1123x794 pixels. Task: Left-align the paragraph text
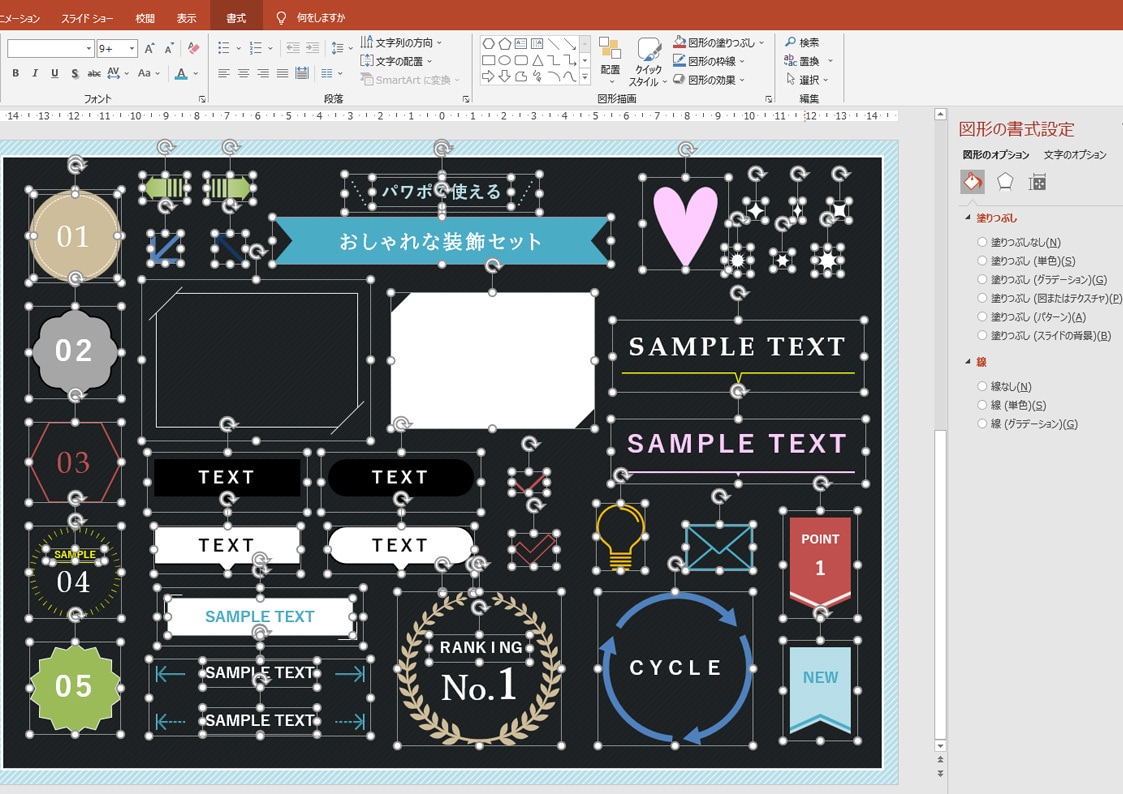[x=223, y=73]
